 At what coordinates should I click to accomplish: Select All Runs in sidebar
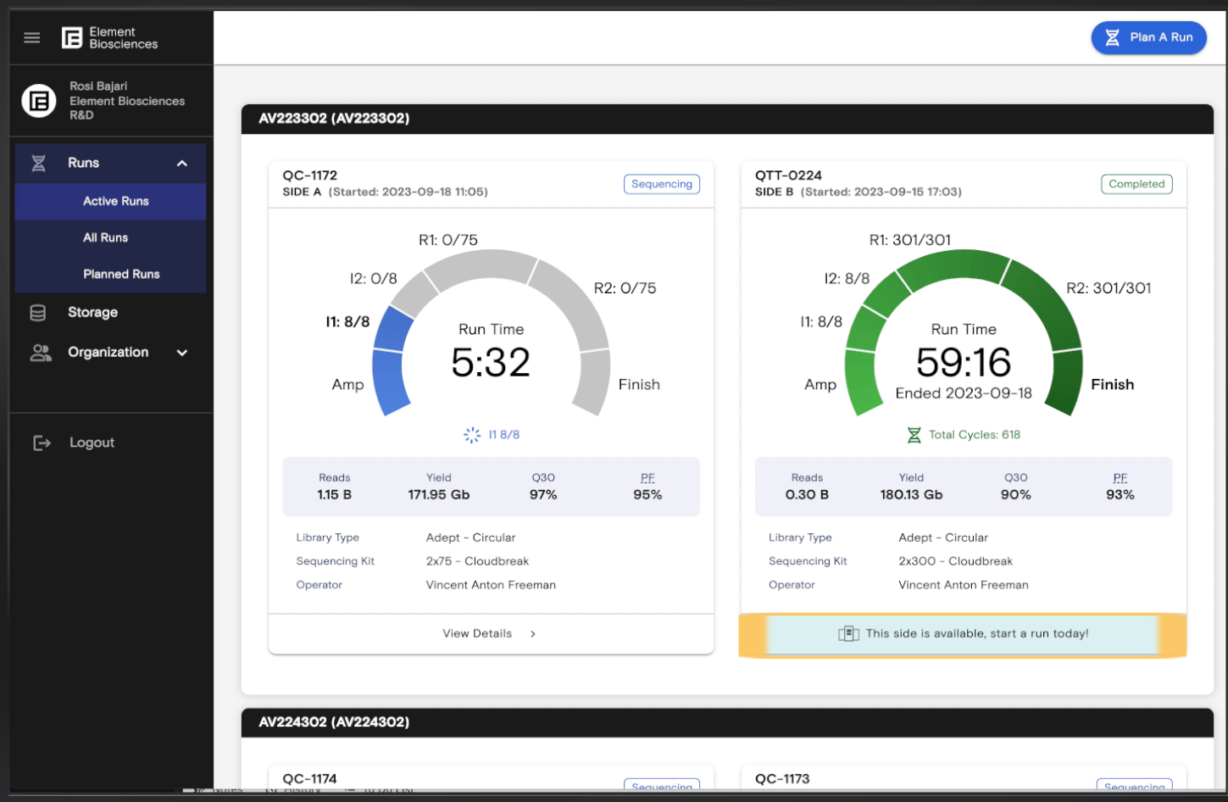pos(106,238)
